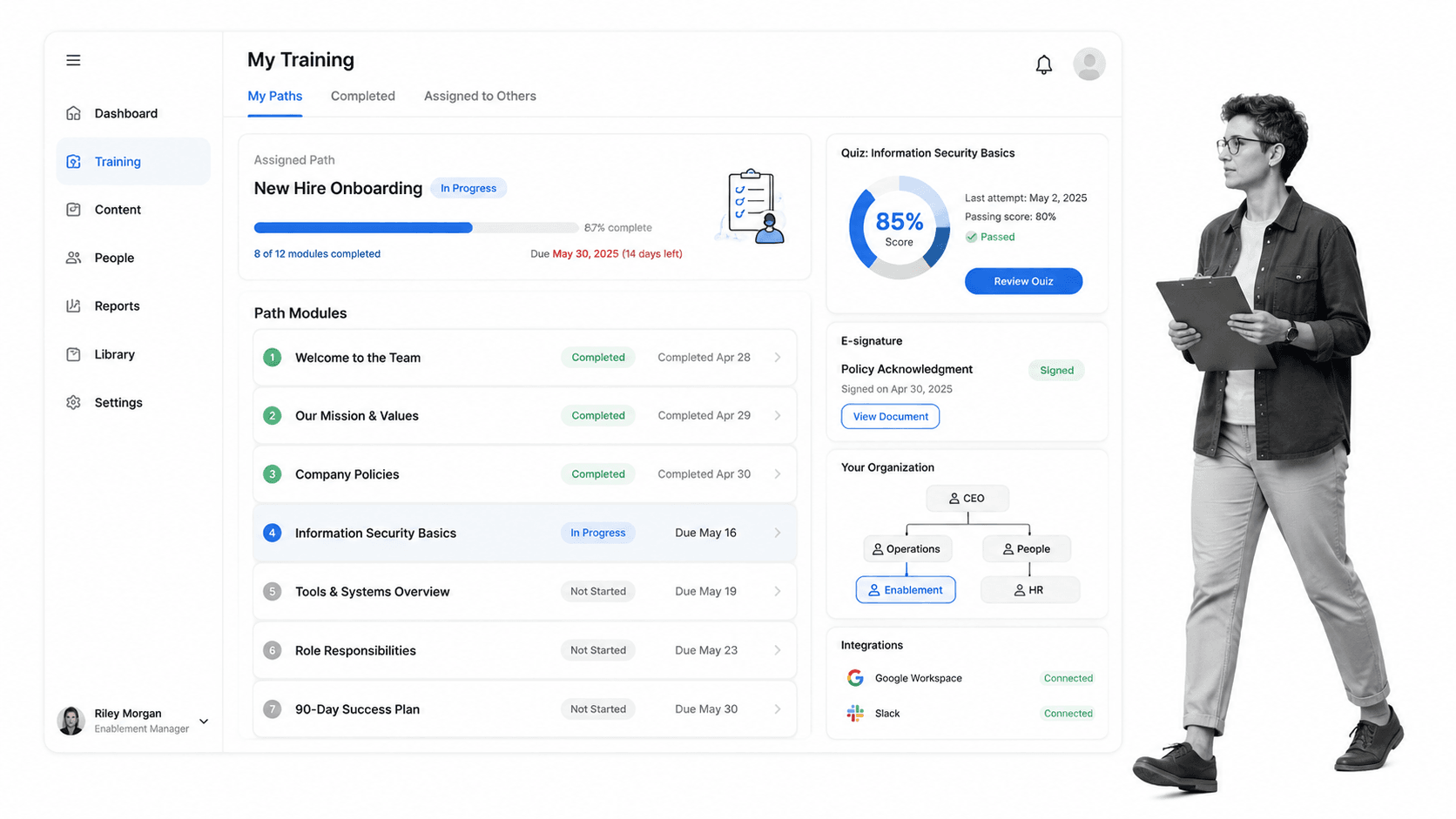Open Library in sidebar
Image resolution: width=1456 pixels, height=819 pixels.
[x=133, y=354]
